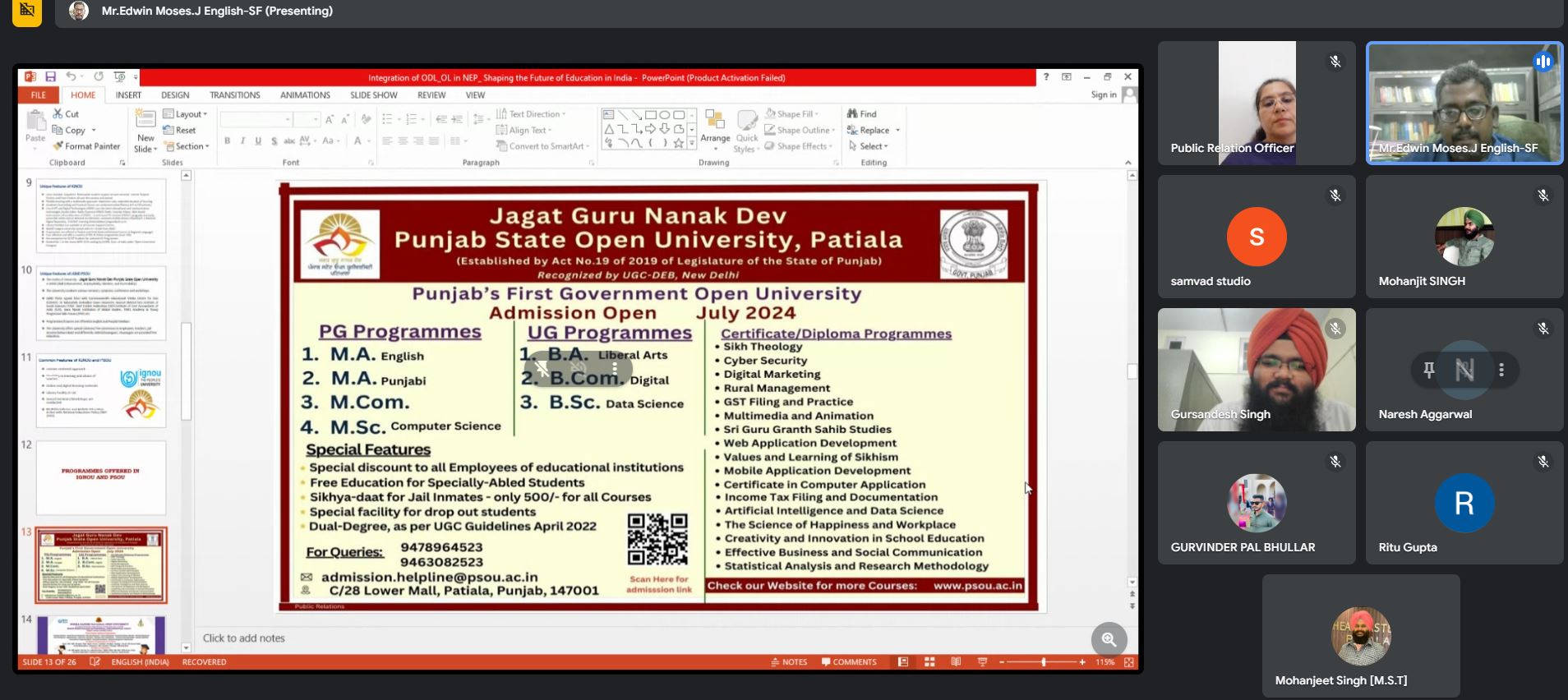Toggle NOTES pane in status bar

790,661
